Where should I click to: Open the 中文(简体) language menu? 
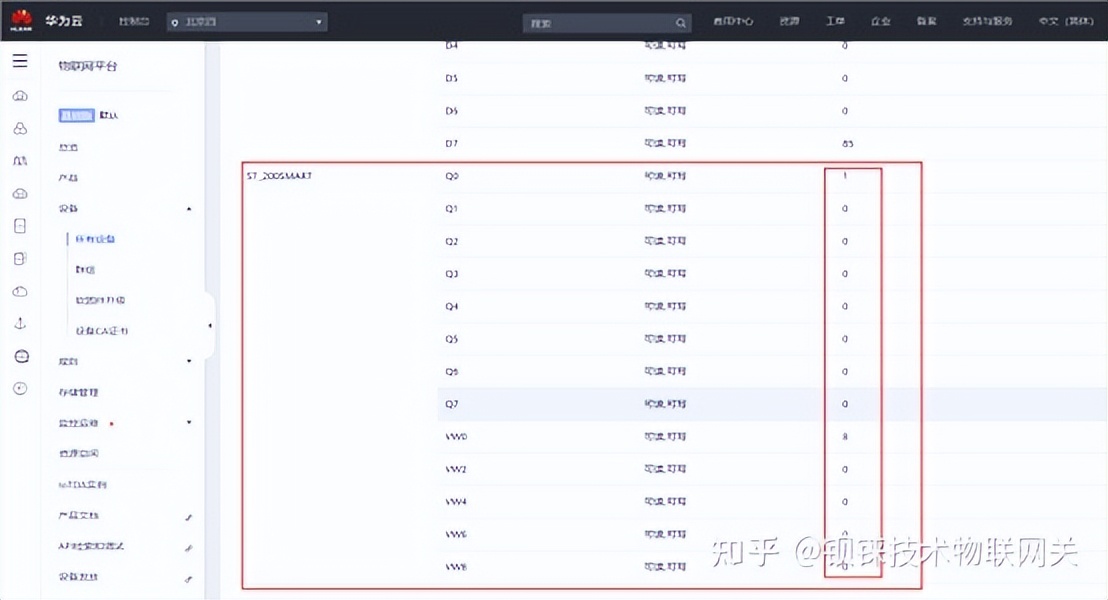coord(1065,22)
